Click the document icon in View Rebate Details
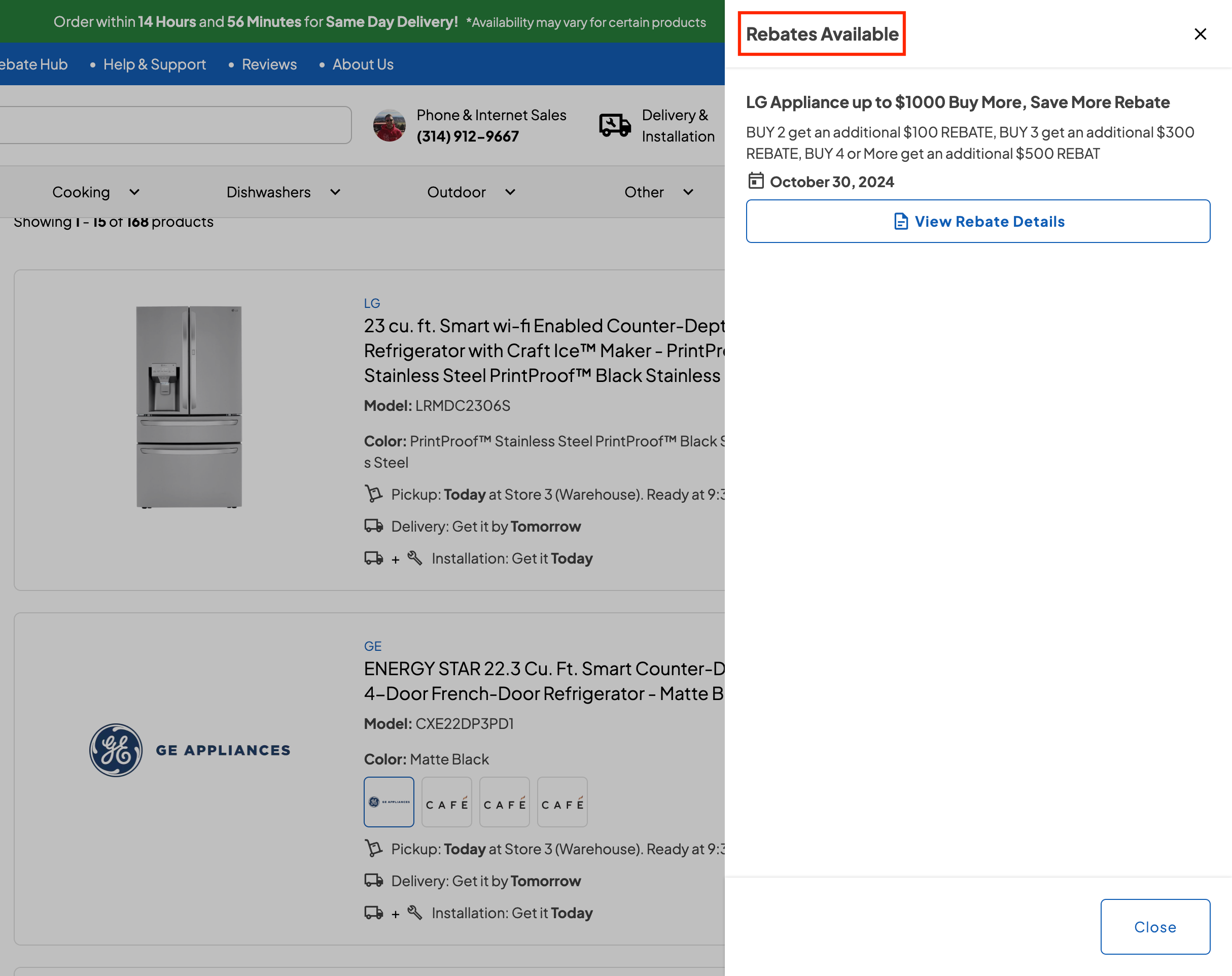The height and width of the screenshot is (976, 1232). pos(901,221)
